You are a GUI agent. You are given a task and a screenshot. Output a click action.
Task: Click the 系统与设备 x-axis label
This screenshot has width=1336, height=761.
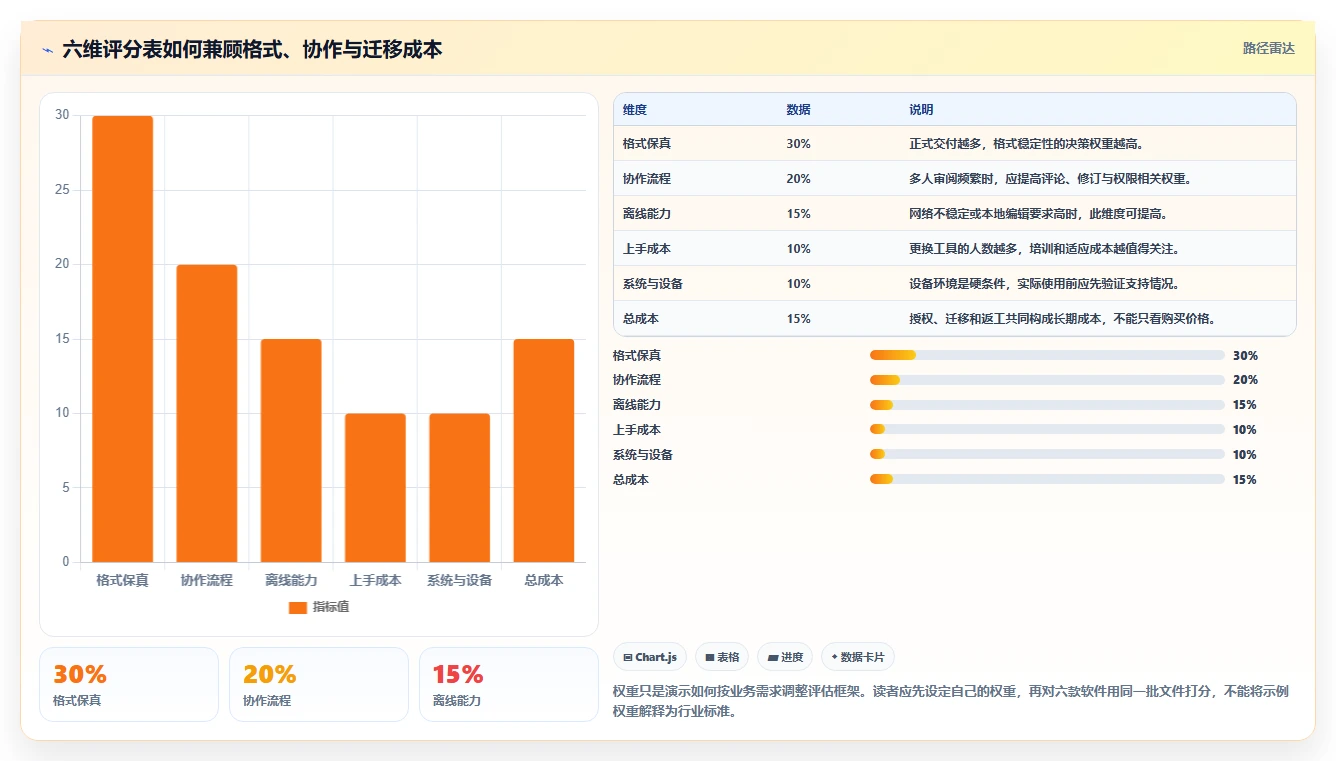click(x=459, y=580)
